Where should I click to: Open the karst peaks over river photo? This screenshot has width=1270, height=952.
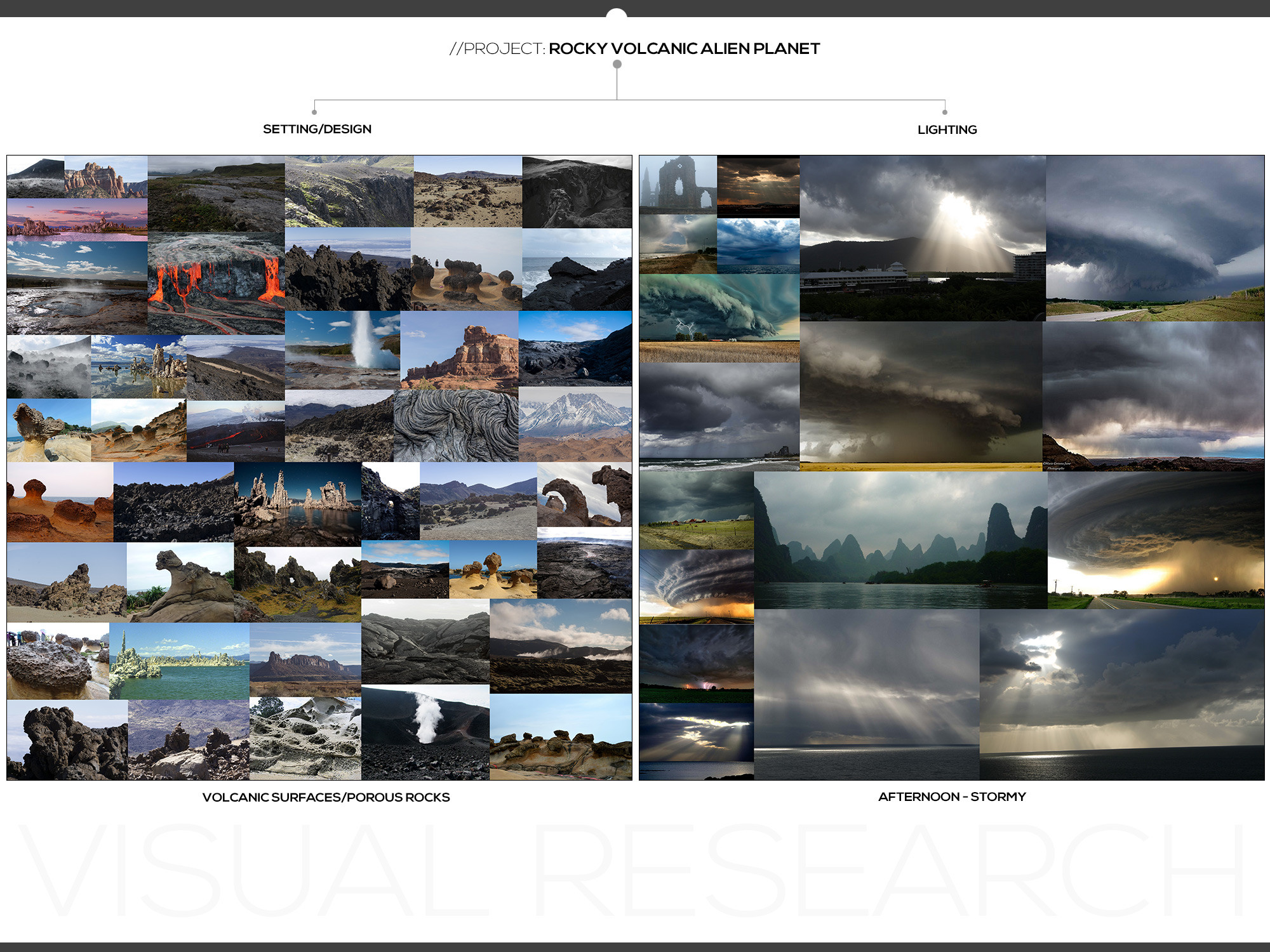click(900, 540)
